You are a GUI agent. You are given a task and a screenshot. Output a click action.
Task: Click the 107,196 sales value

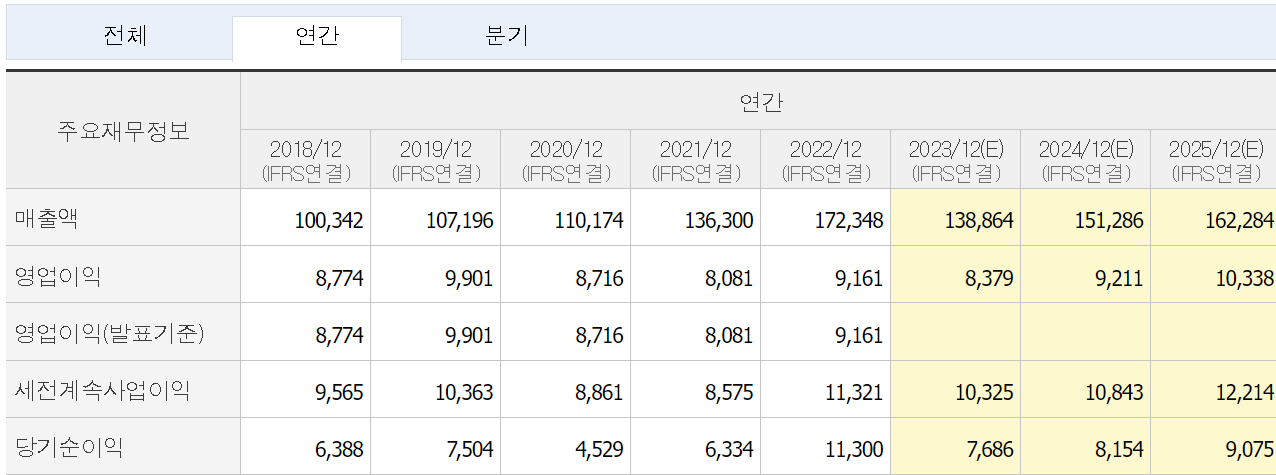459,220
